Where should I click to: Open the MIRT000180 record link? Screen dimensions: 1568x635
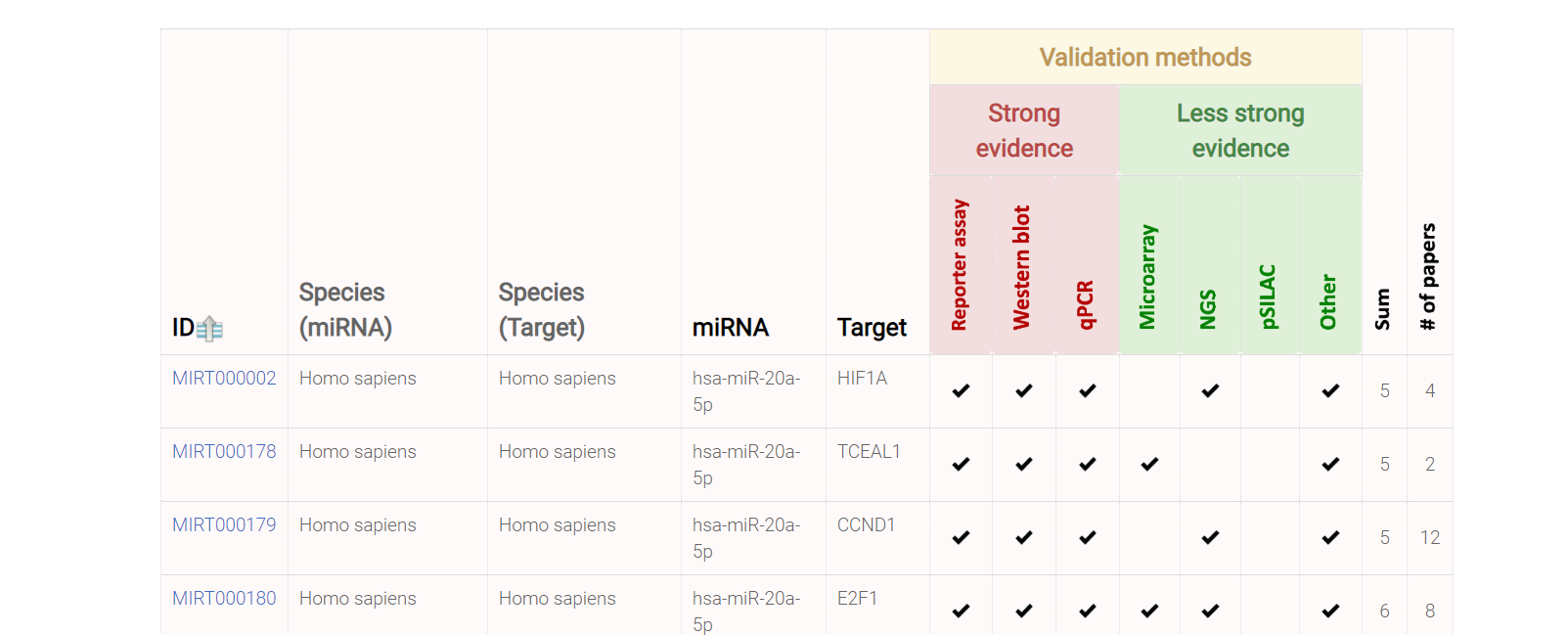224,598
